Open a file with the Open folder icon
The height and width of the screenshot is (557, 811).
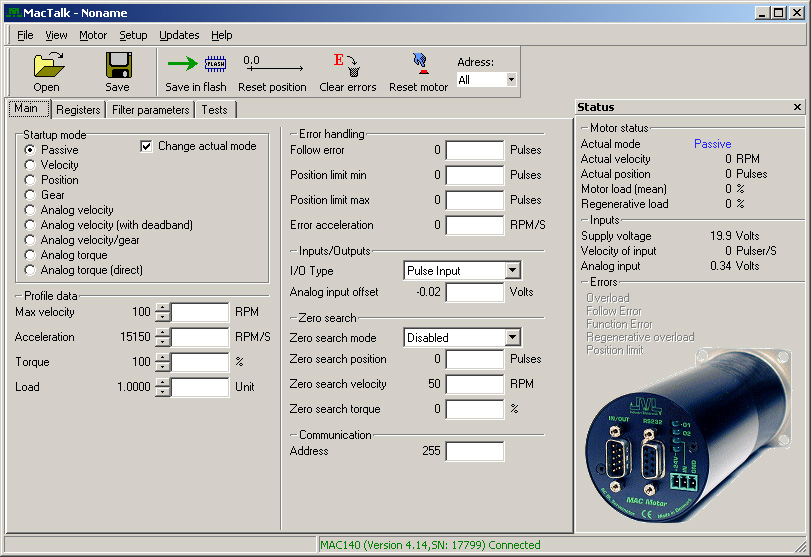(x=49, y=65)
